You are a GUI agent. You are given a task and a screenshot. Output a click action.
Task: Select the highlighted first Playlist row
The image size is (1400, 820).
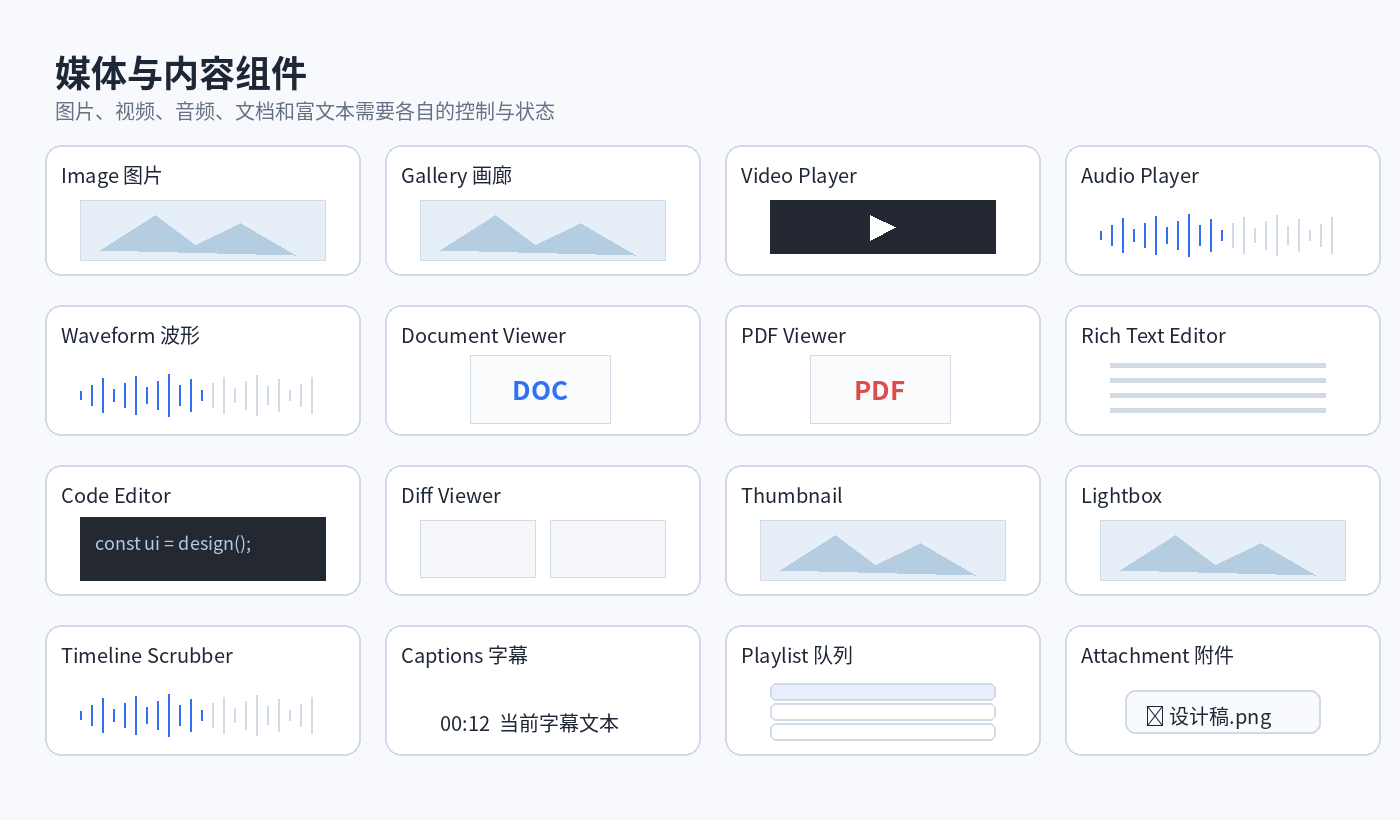(x=883, y=692)
